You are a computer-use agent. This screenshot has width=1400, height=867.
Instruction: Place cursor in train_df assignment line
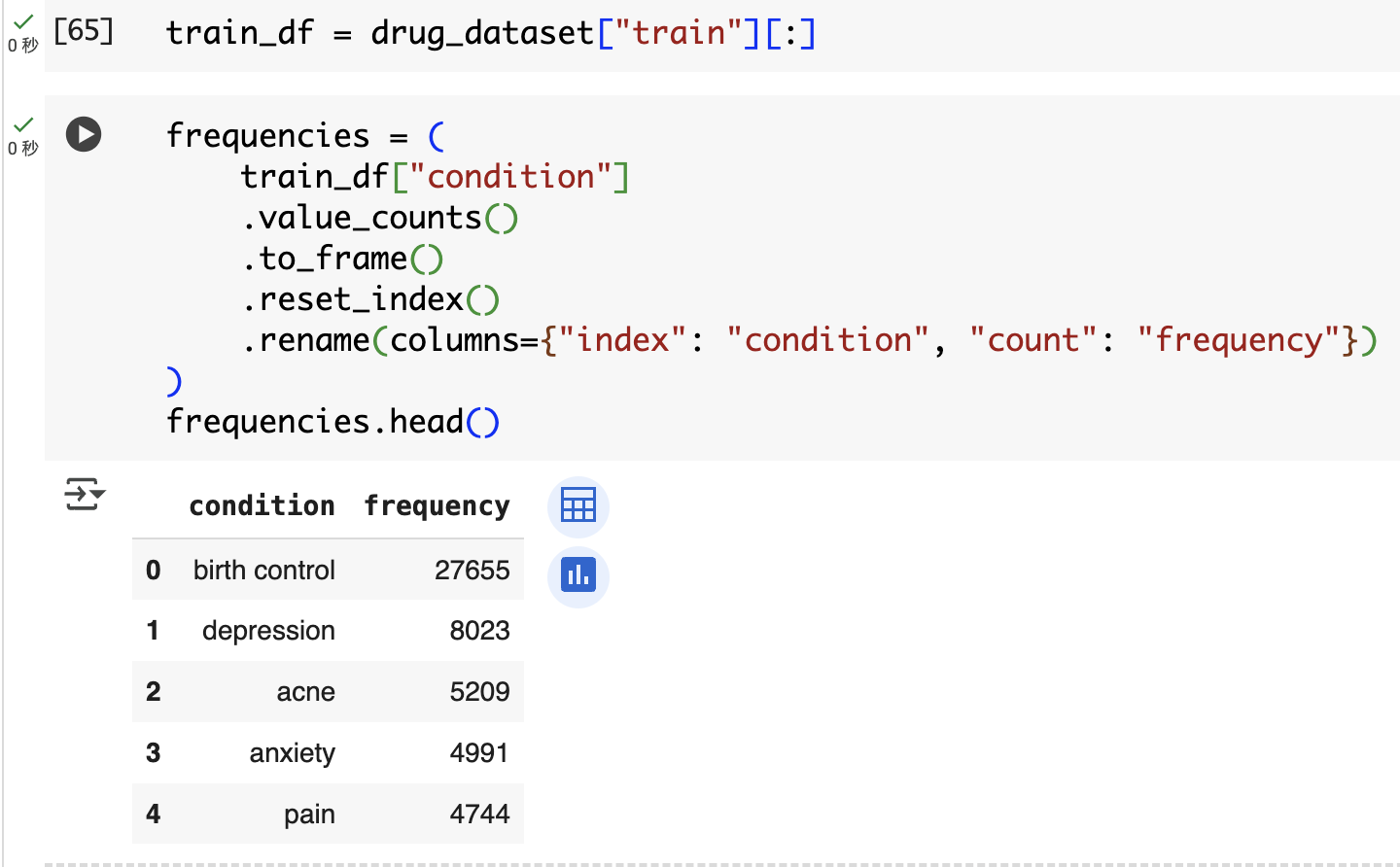491,33
